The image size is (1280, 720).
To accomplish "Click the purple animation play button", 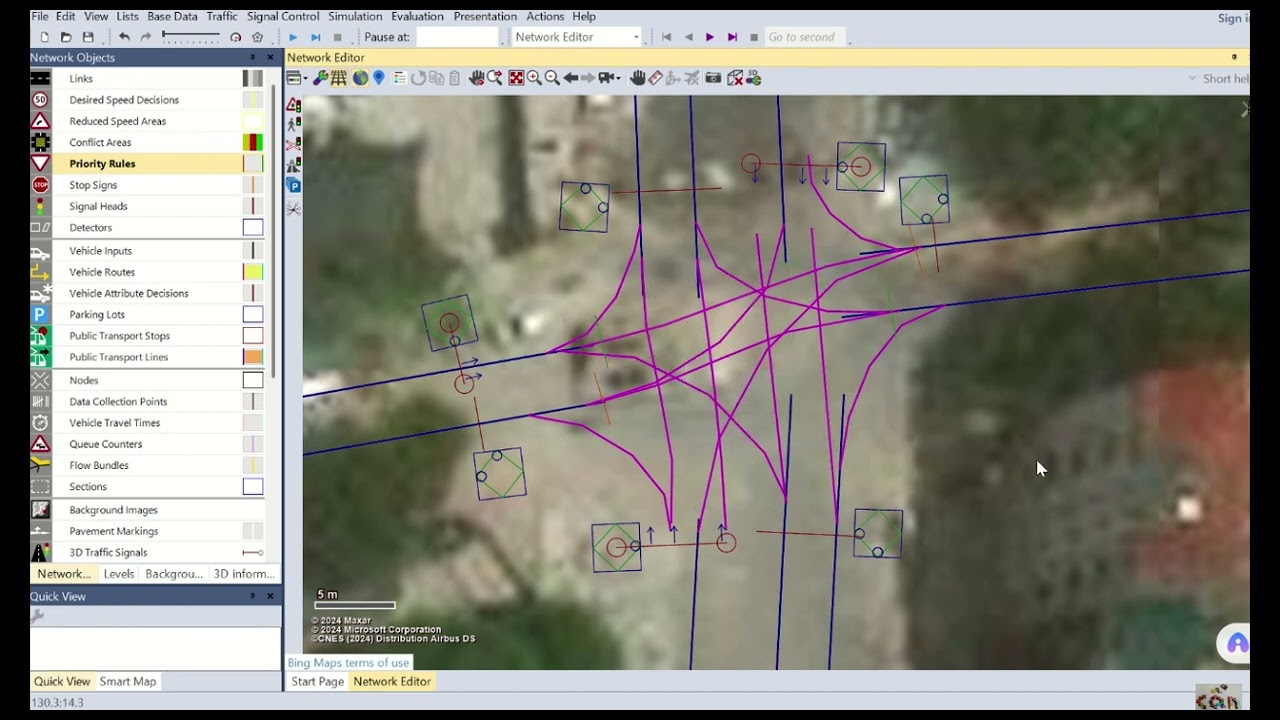I will [x=710, y=37].
